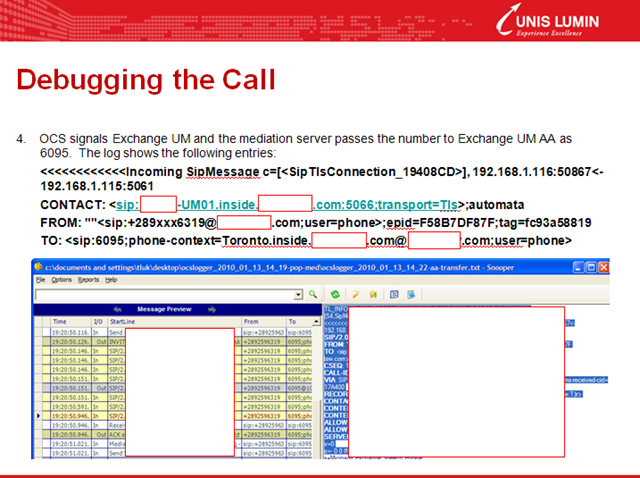Viewport: 640px width, 478px height.
Task: Select the 19:20:50.126 Out INVITE row
Action: click(x=177, y=342)
